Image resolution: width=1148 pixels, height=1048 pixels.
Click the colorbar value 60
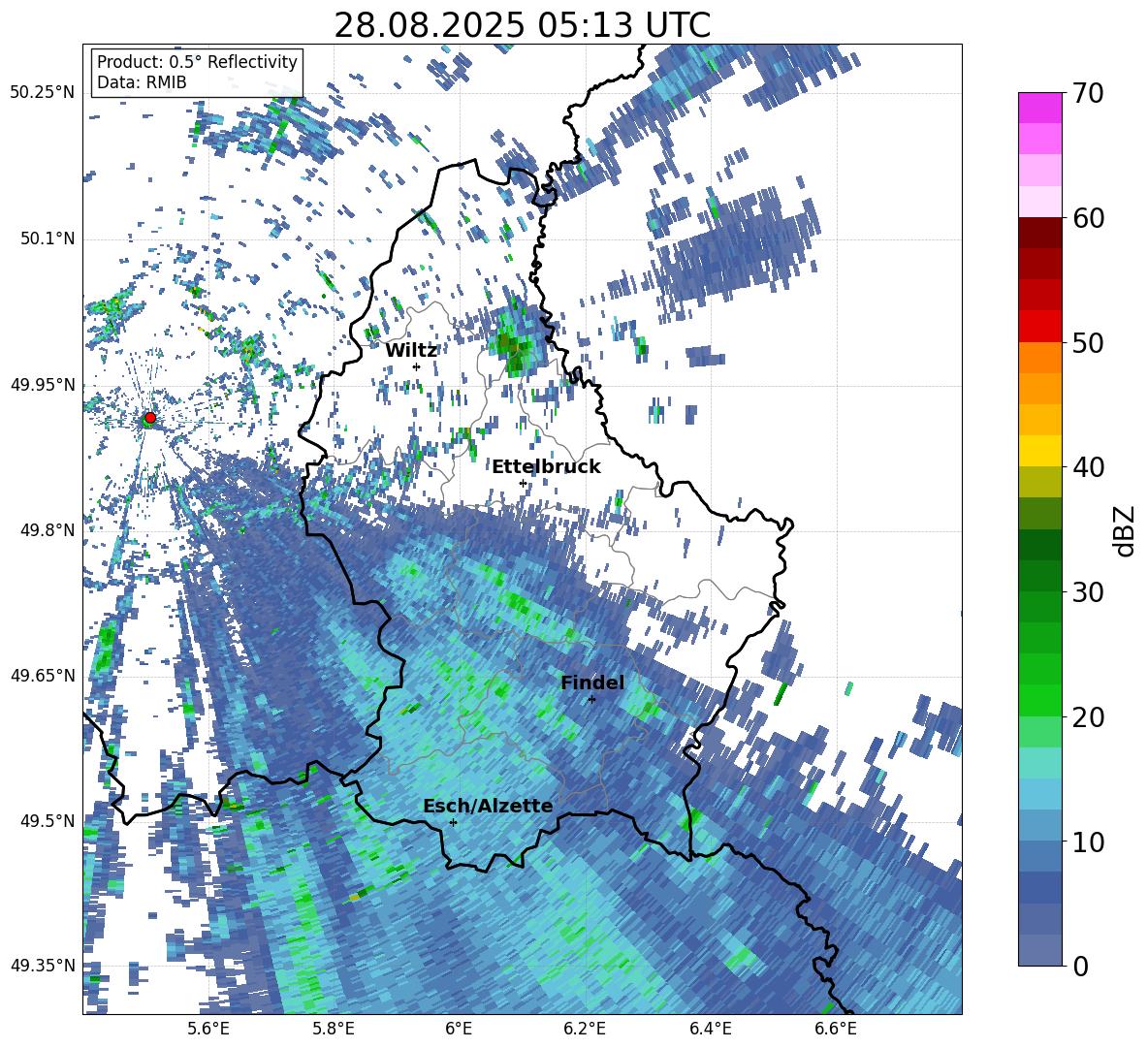click(x=1088, y=218)
